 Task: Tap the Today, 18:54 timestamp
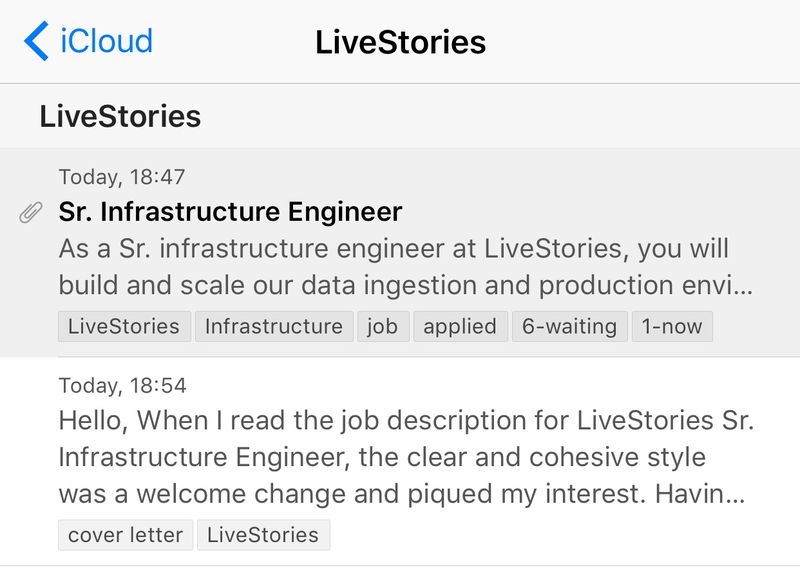click(x=122, y=386)
